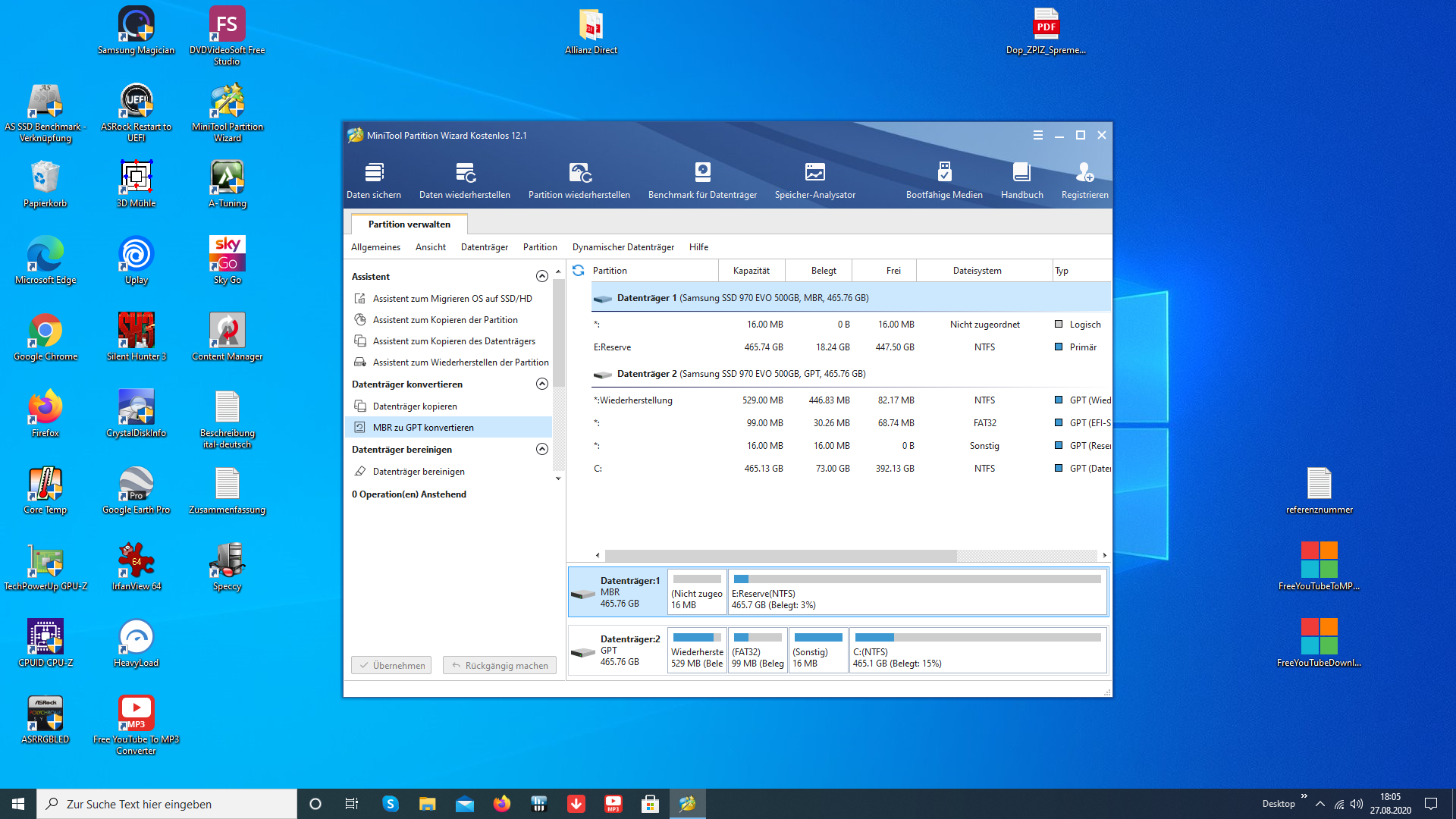Sort by Kapazität column header

coord(751,271)
